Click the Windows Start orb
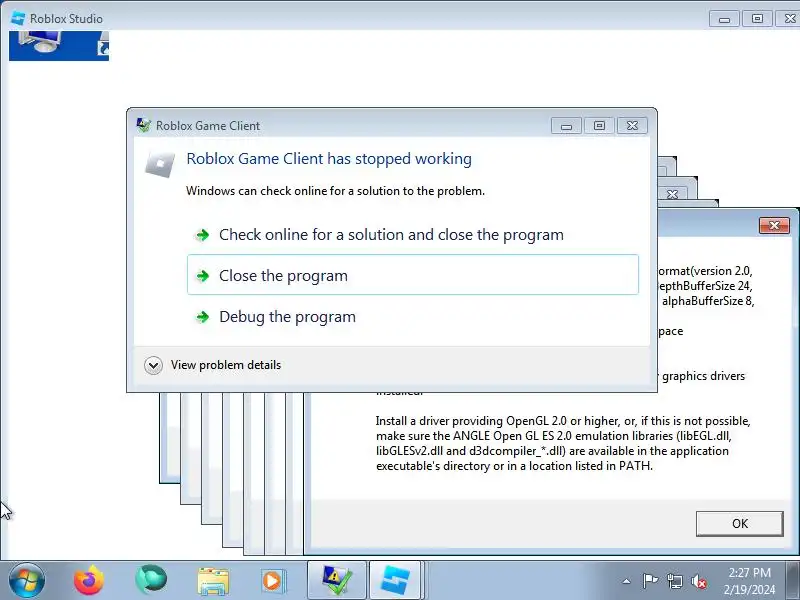The image size is (800, 600). (26, 580)
